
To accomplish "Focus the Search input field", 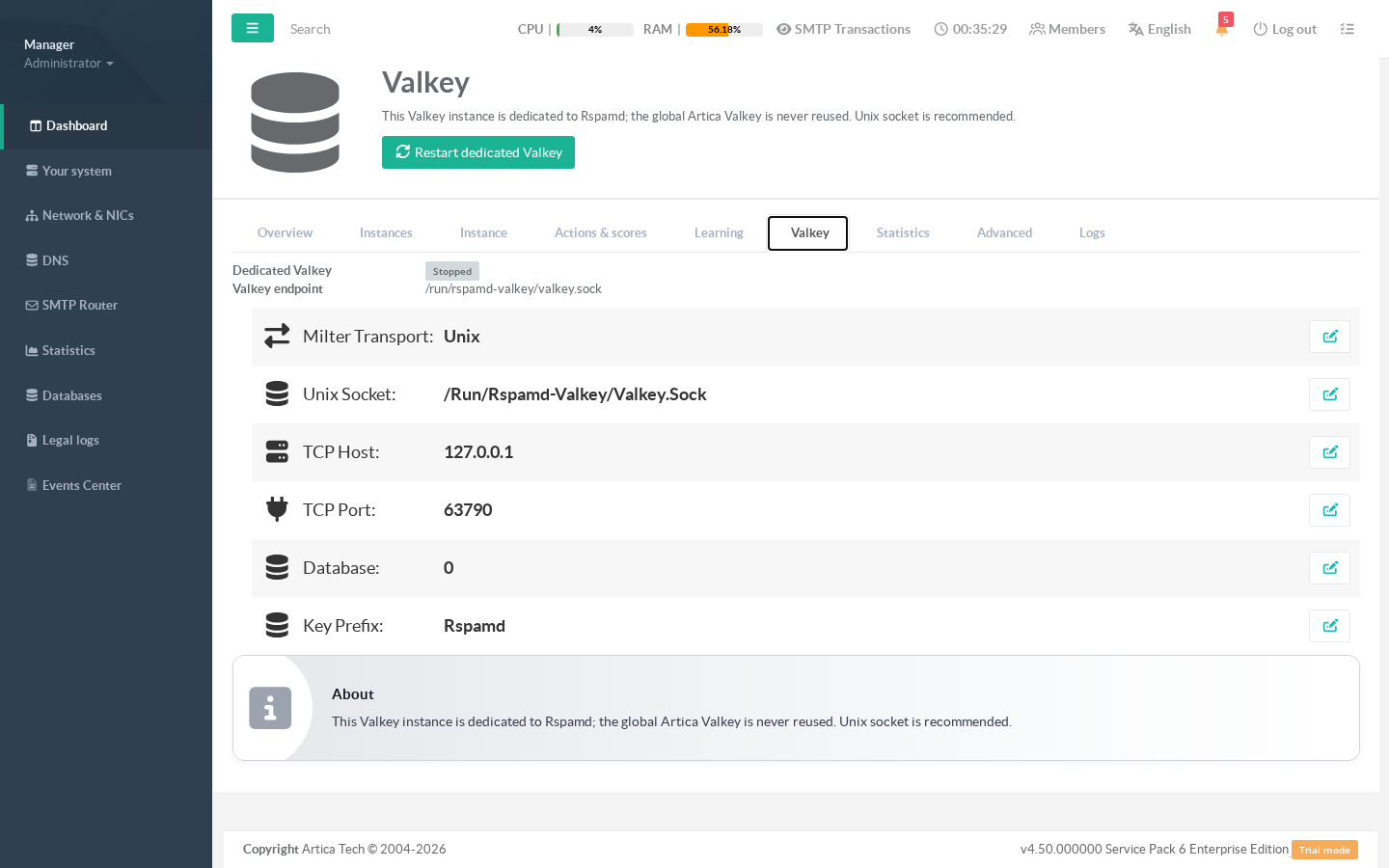I will point(386,29).
